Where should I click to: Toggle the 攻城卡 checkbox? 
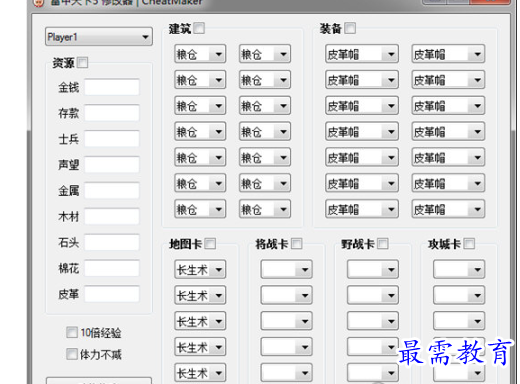click(469, 244)
